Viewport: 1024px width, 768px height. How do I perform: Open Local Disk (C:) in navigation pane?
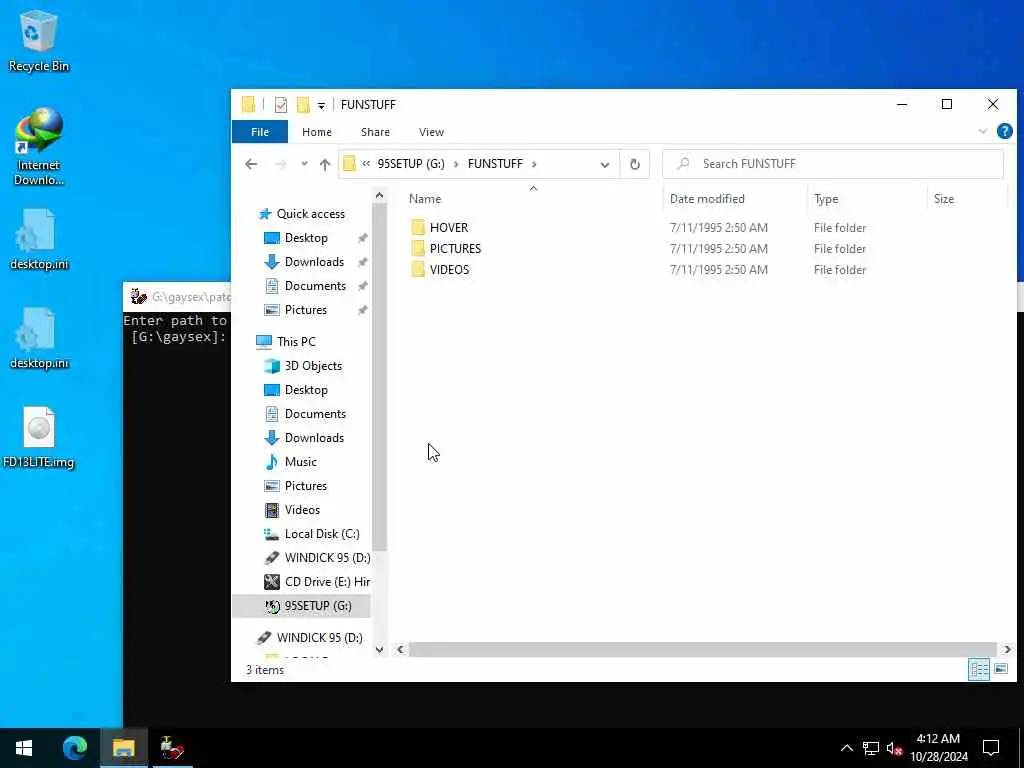(x=321, y=534)
